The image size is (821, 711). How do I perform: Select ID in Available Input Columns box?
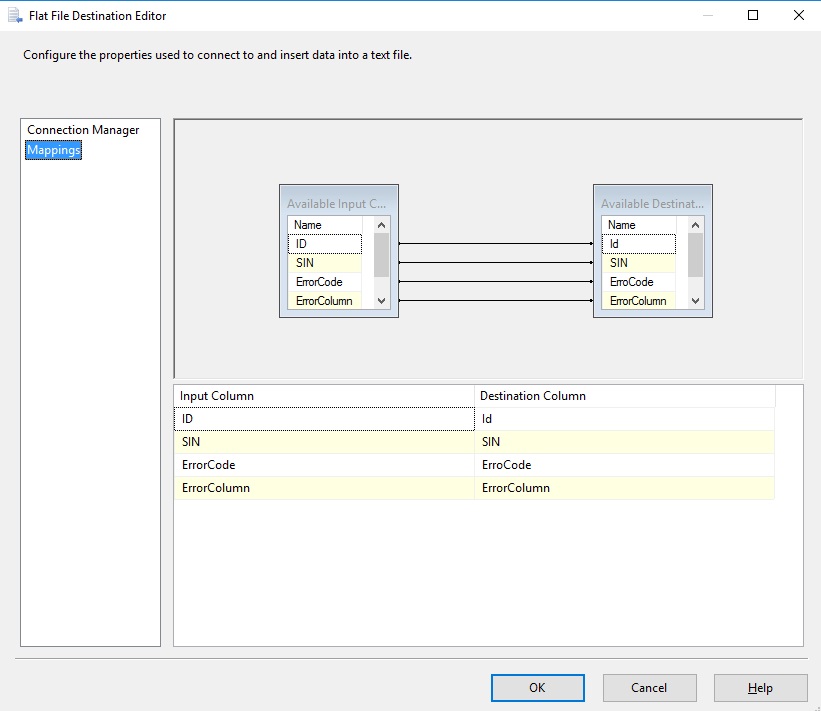[x=325, y=244]
